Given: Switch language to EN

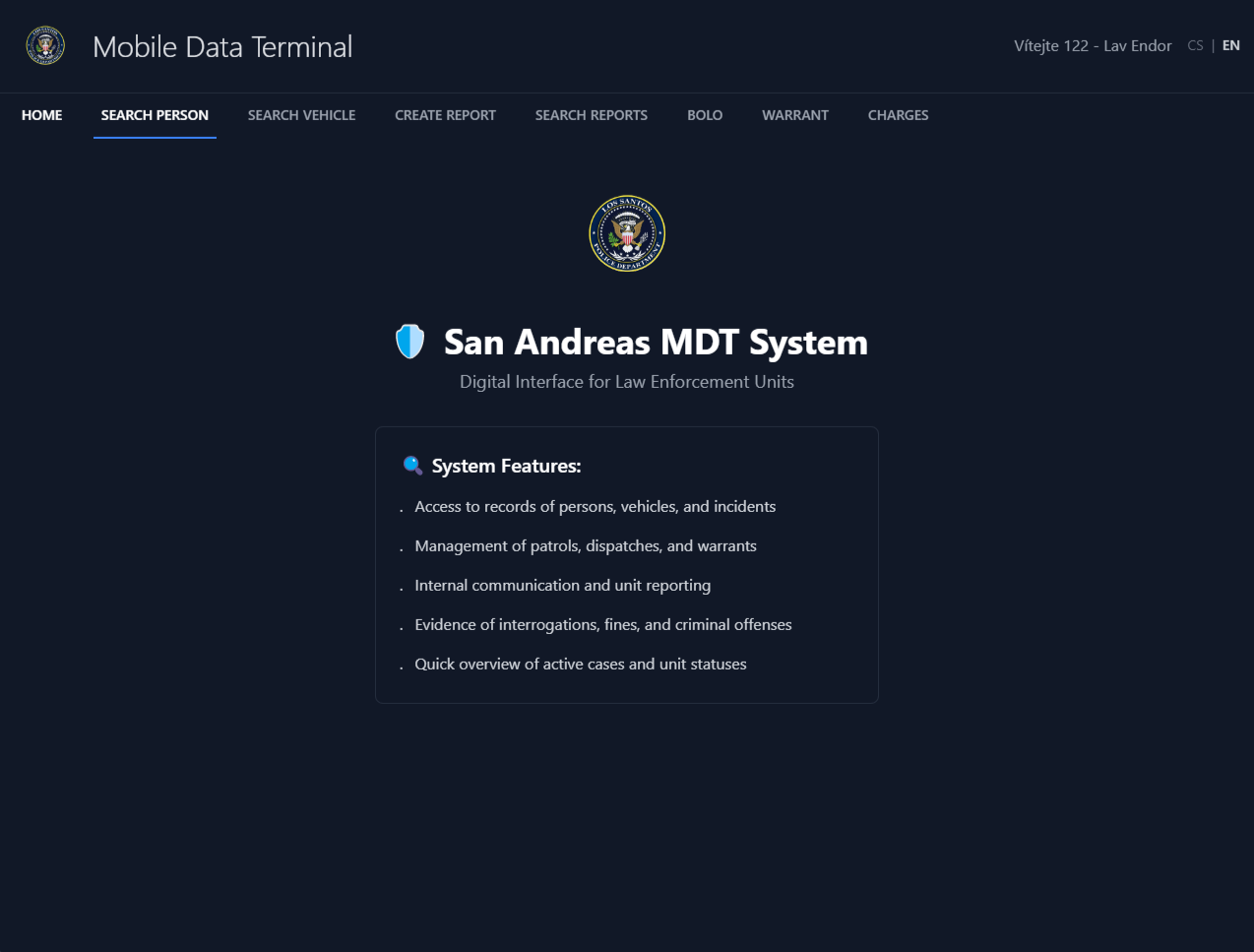Looking at the screenshot, I should [x=1230, y=45].
